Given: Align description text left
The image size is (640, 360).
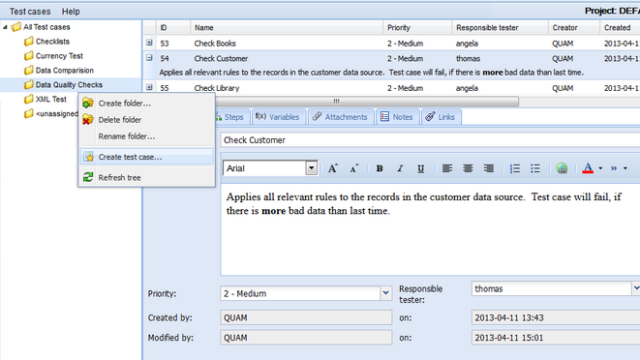Looking at the screenshot, I should (x=447, y=168).
